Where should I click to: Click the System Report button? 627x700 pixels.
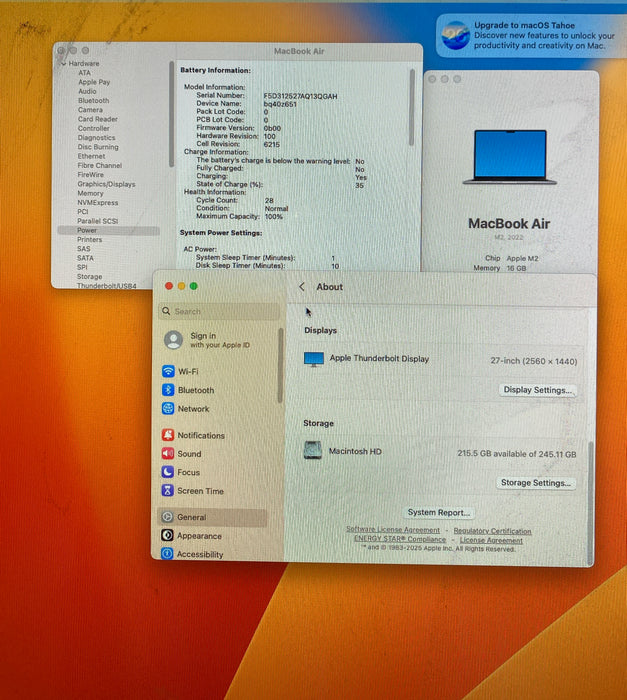[x=439, y=512]
